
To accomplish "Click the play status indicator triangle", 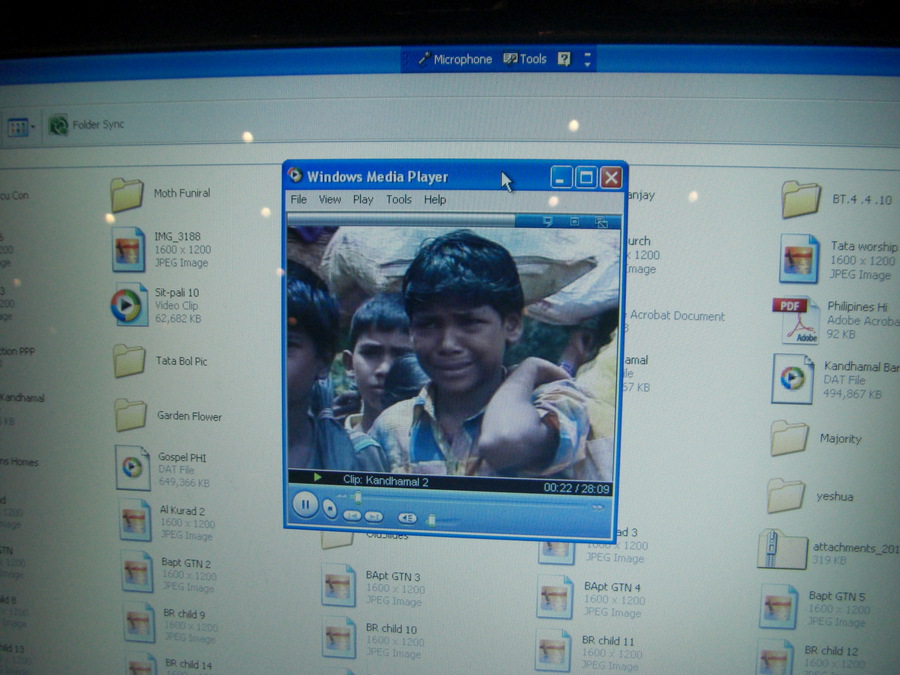I will pyautogui.click(x=317, y=476).
